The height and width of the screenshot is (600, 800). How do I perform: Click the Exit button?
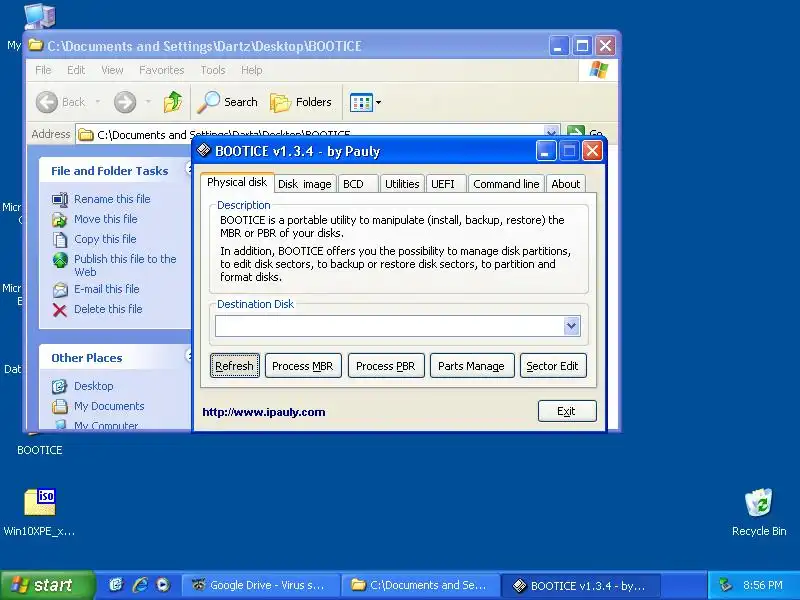click(x=567, y=411)
